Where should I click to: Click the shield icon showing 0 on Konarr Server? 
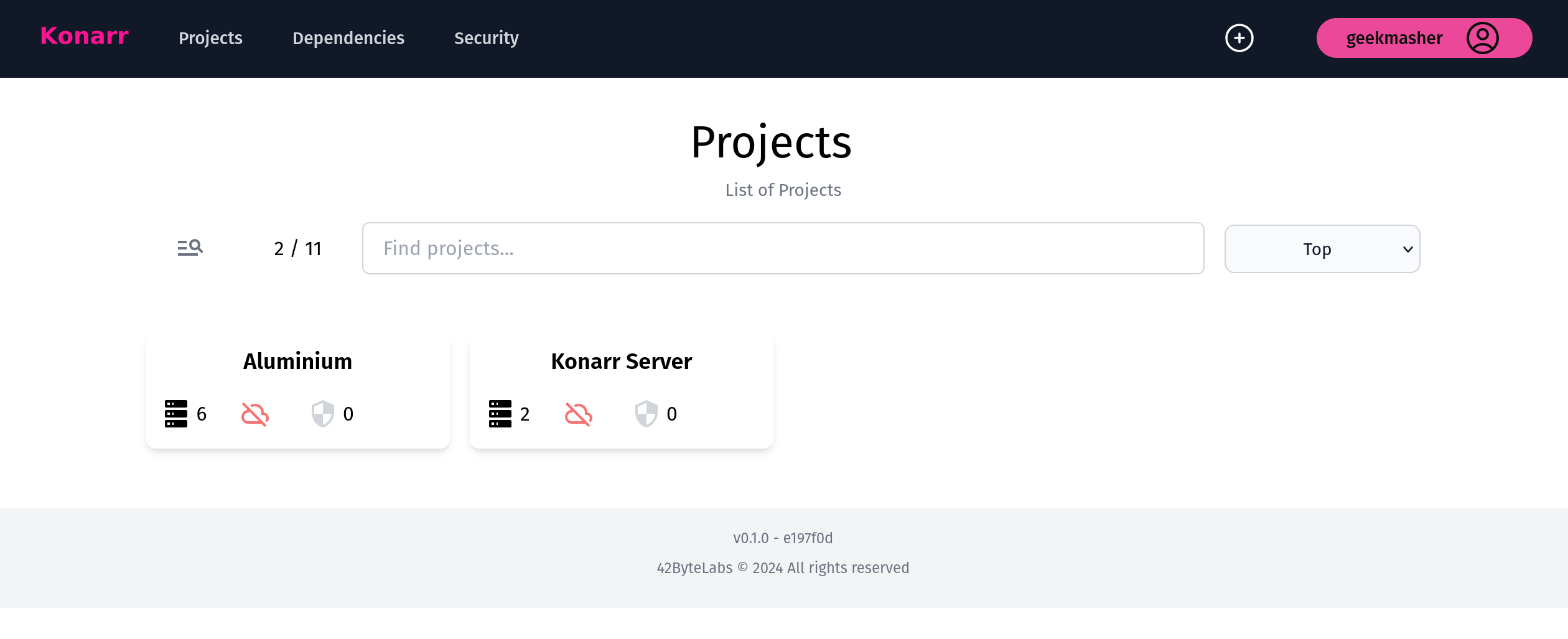tap(647, 414)
